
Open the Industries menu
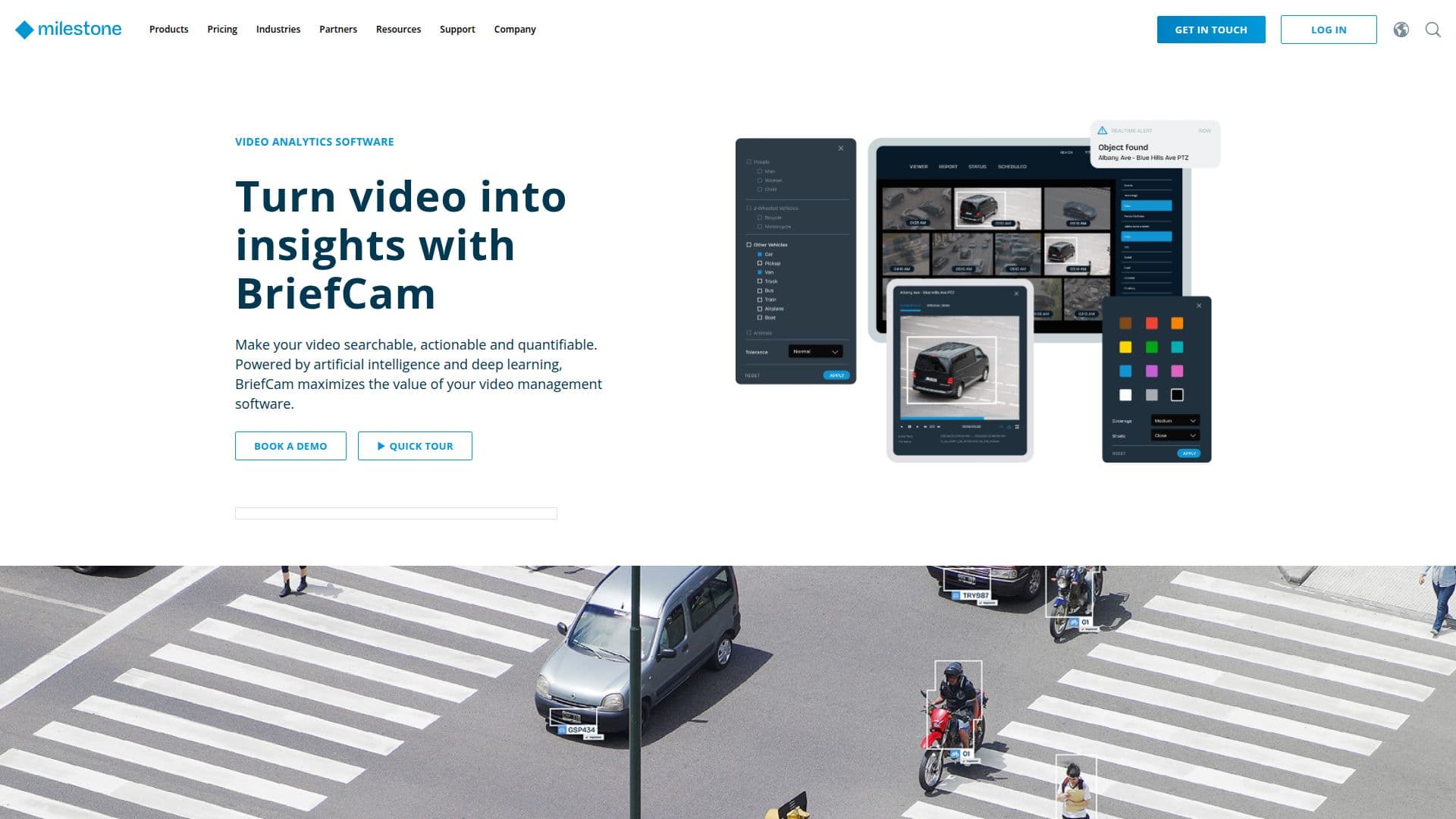click(x=278, y=30)
